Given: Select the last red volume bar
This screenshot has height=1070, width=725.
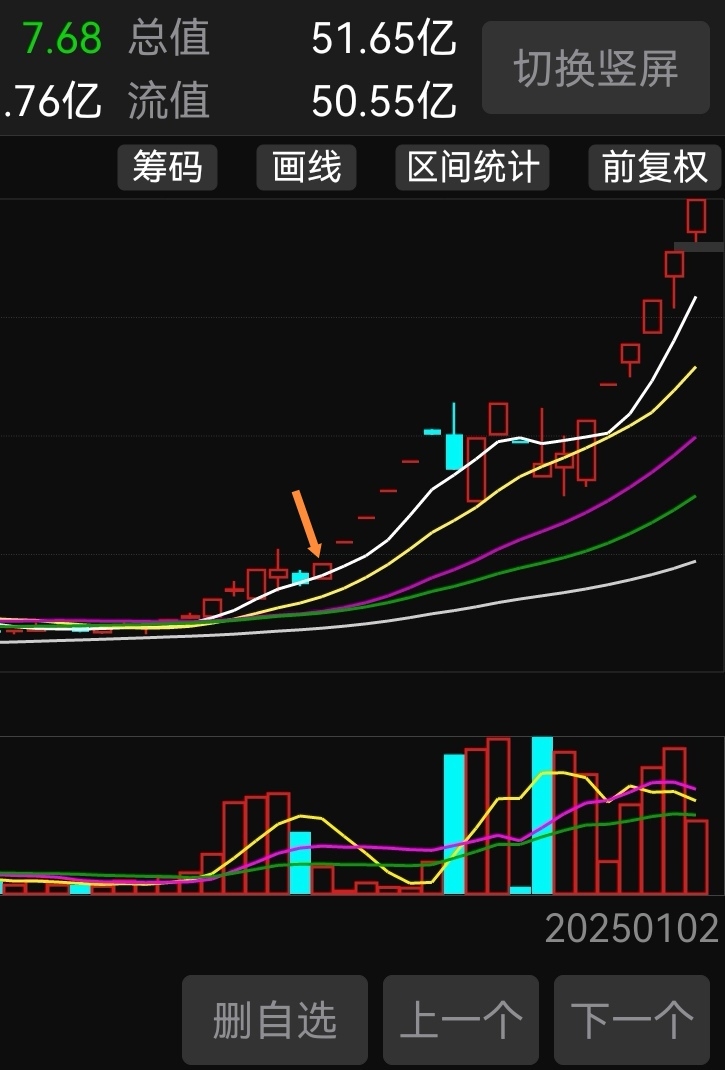Looking at the screenshot, I should (696, 857).
